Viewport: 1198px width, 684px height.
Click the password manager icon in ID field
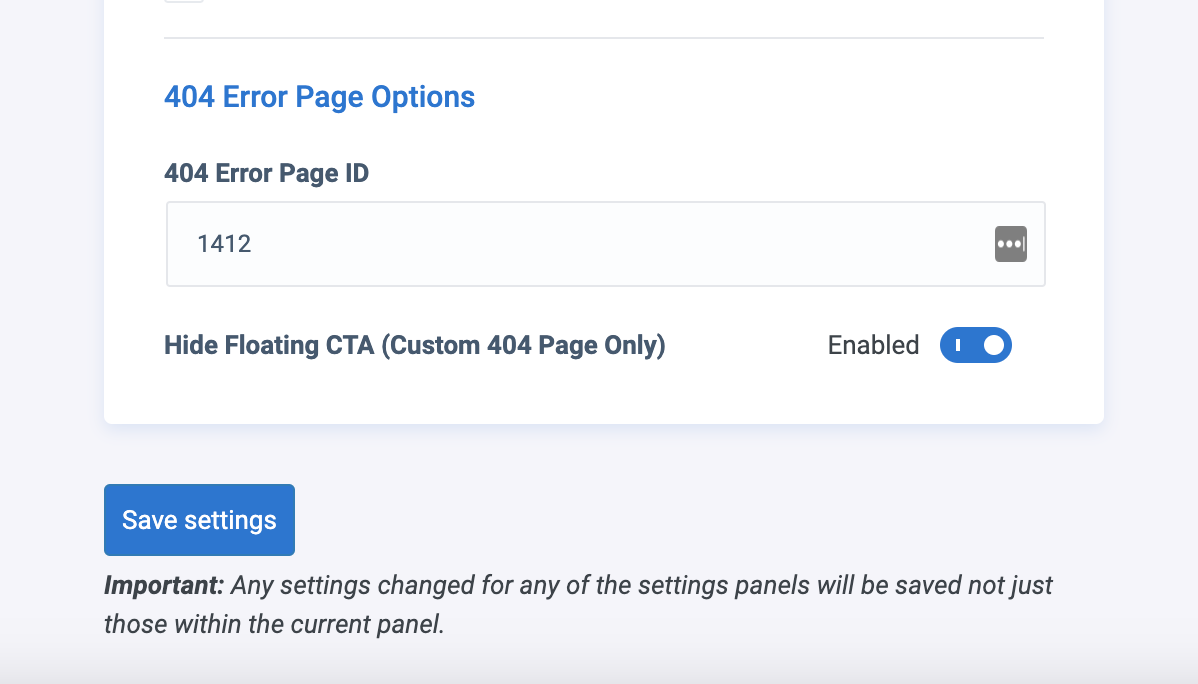click(x=1010, y=244)
